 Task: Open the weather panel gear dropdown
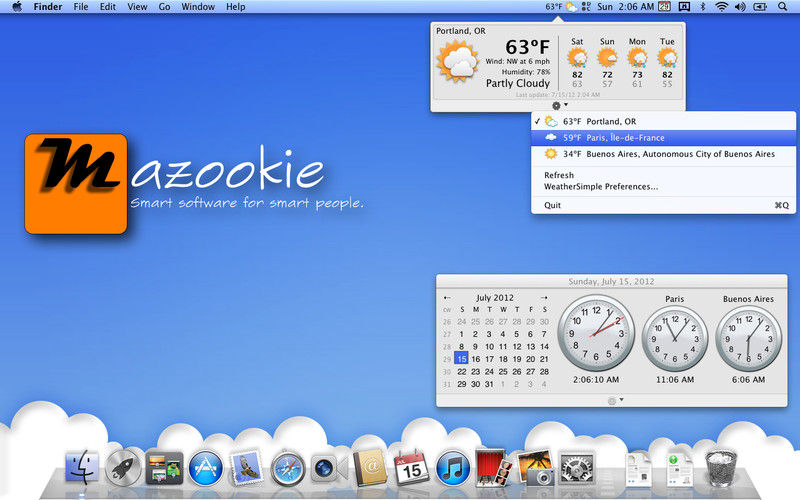(x=559, y=106)
